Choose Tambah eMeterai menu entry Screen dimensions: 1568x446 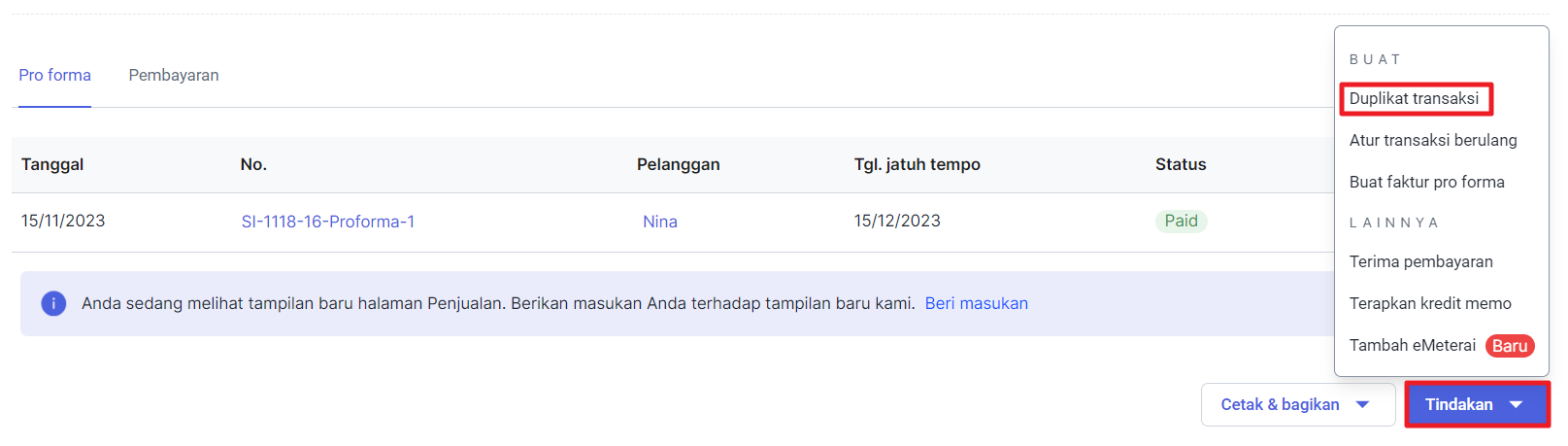tap(1413, 345)
